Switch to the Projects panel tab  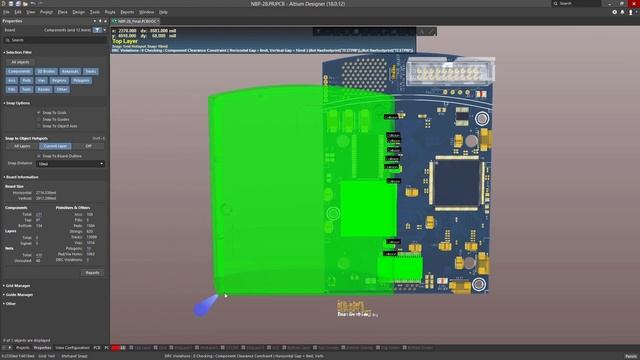pyautogui.click(x=22, y=348)
